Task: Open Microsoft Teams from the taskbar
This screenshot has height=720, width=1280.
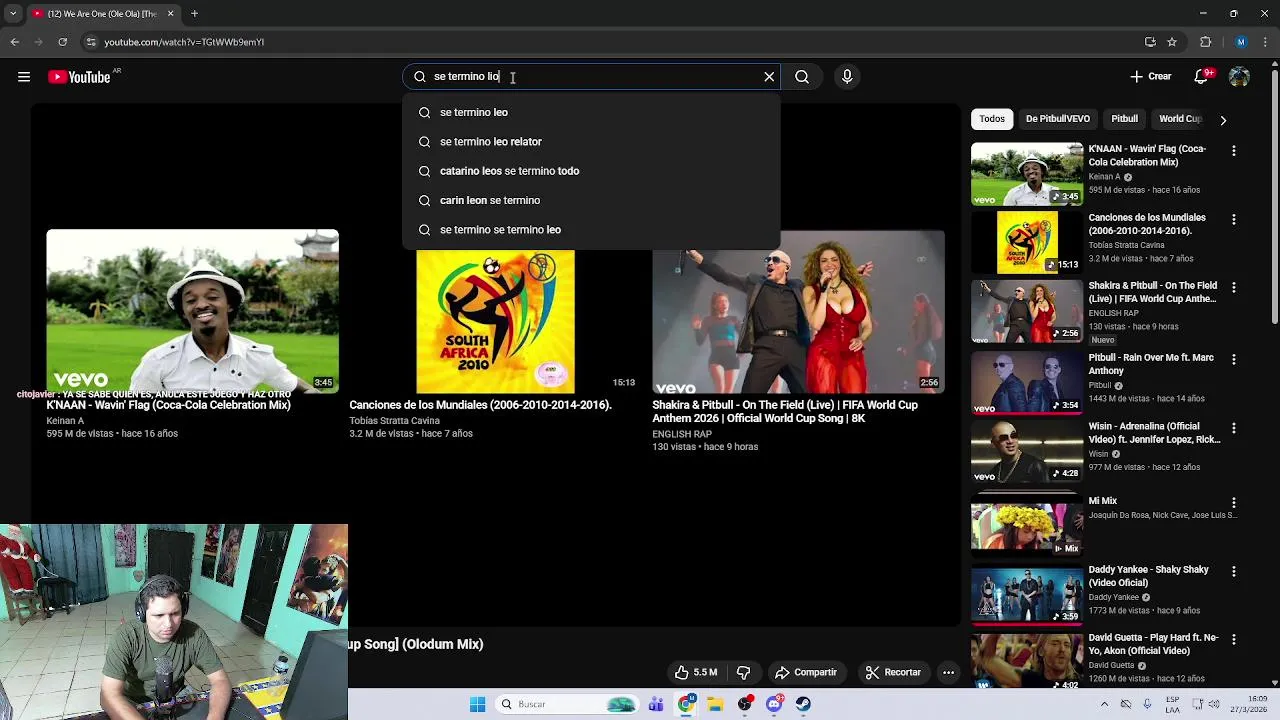Action: click(x=656, y=704)
